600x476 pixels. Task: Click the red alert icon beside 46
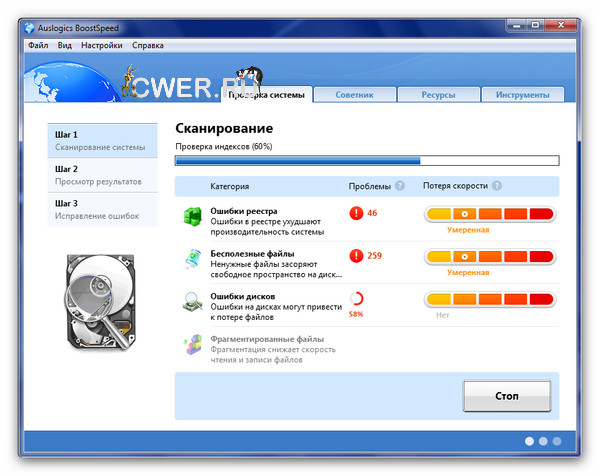(356, 213)
